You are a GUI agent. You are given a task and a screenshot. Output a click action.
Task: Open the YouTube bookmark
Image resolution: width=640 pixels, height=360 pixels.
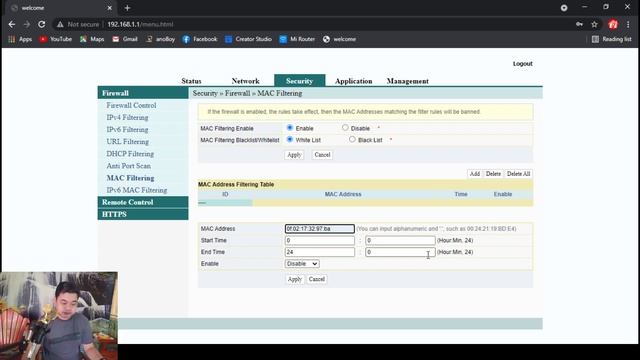[56, 39]
